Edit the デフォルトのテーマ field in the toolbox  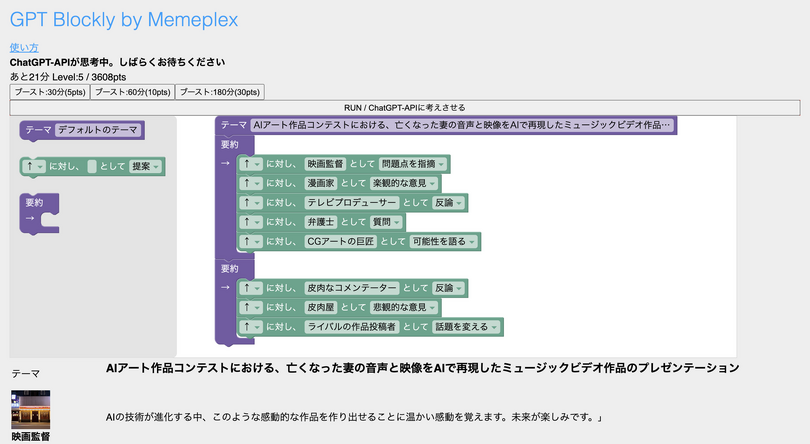(98, 130)
